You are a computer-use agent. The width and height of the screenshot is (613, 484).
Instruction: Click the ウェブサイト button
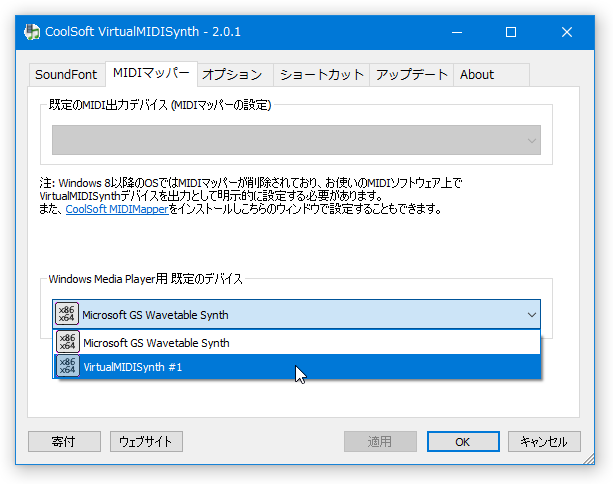[x=146, y=441]
